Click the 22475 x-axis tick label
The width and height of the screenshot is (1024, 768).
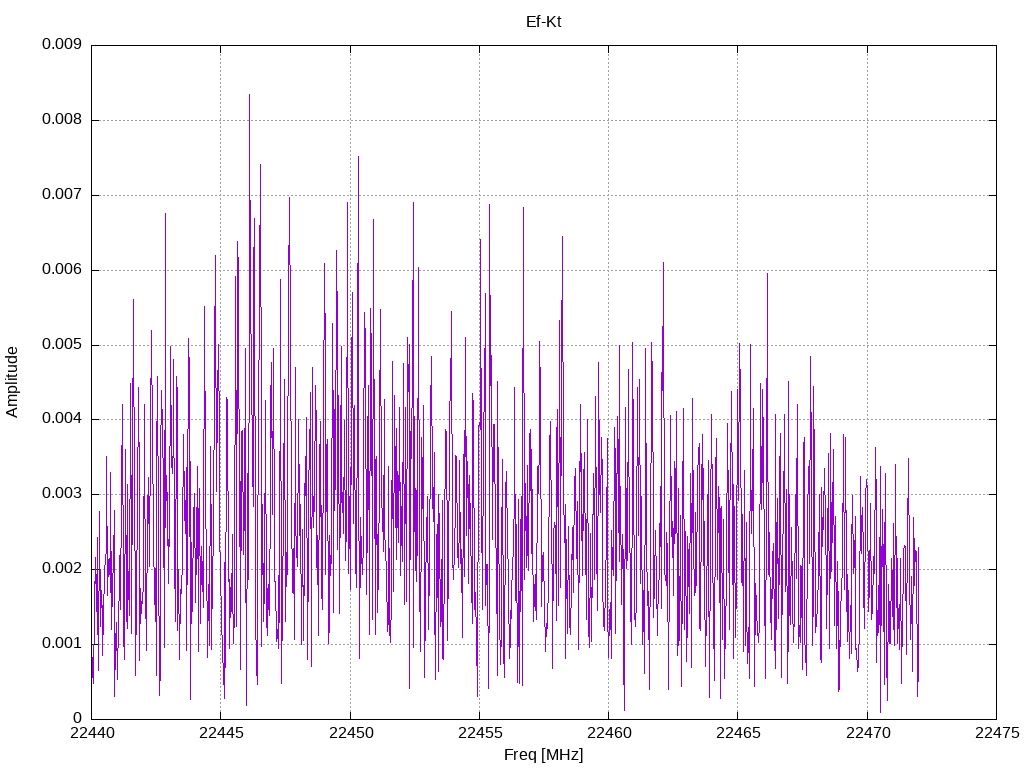[x=997, y=733]
